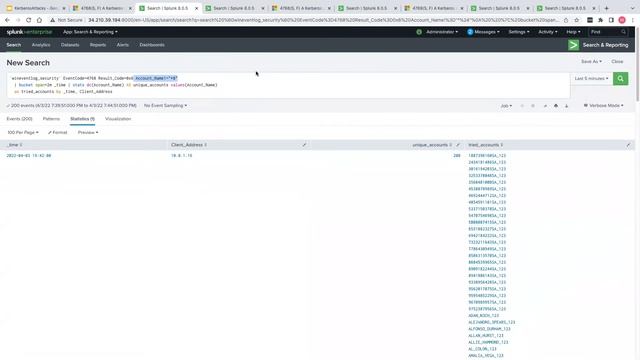The width and height of the screenshot is (640, 360).
Task: Open the Messages menu
Action: tap(484, 32)
